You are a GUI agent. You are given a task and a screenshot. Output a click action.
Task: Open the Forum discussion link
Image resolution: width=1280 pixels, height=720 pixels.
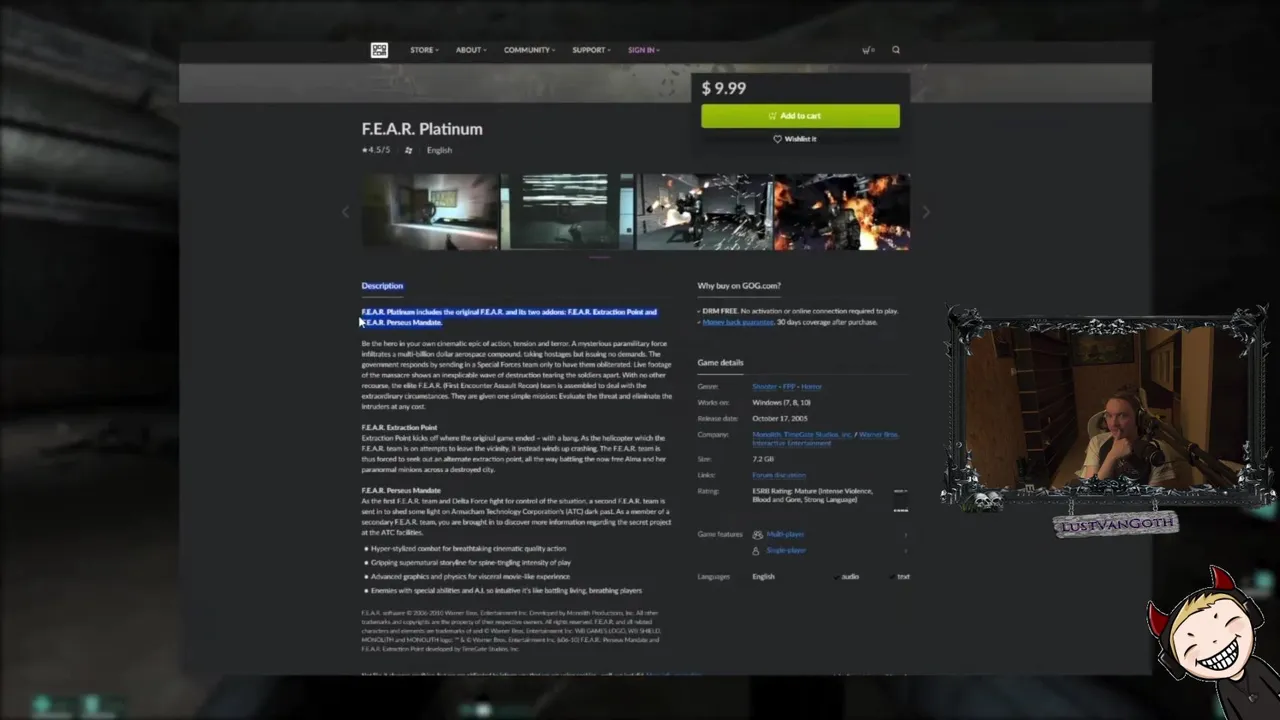coord(779,475)
